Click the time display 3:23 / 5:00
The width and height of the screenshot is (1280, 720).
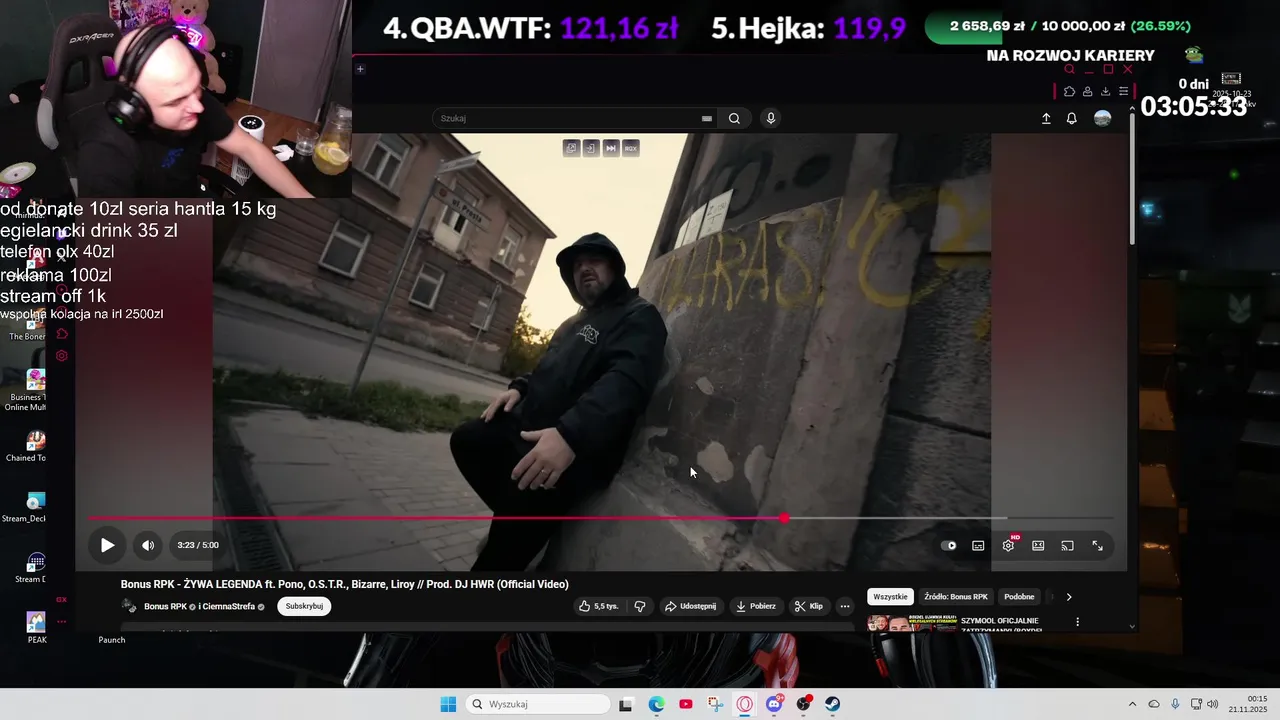[x=198, y=545]
